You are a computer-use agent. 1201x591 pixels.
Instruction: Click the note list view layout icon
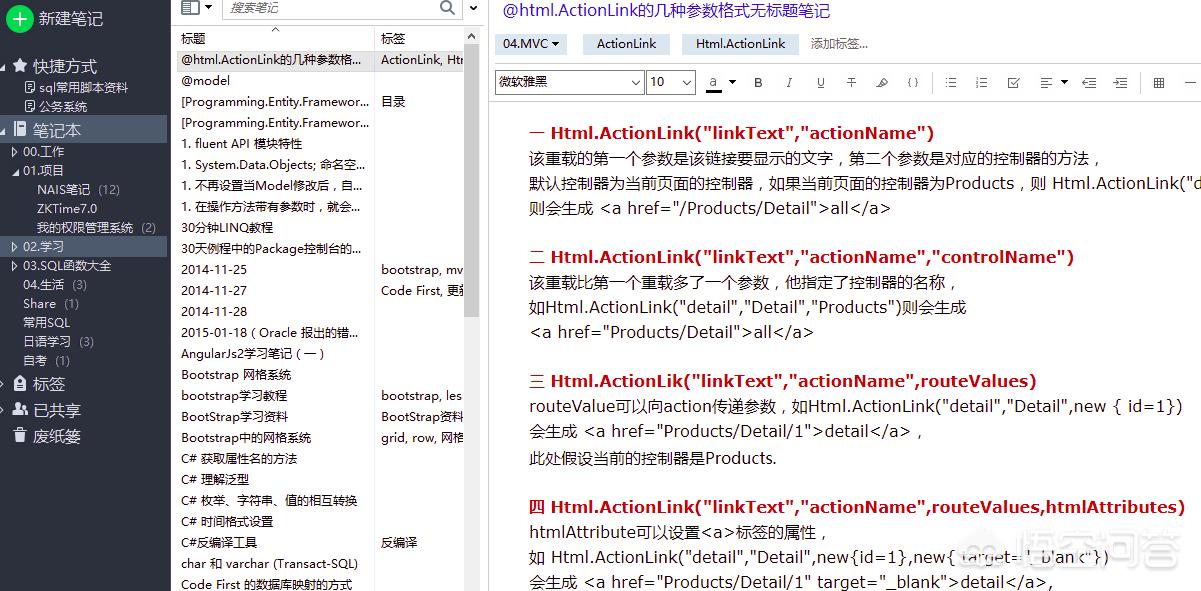click(x=190, y=8)
